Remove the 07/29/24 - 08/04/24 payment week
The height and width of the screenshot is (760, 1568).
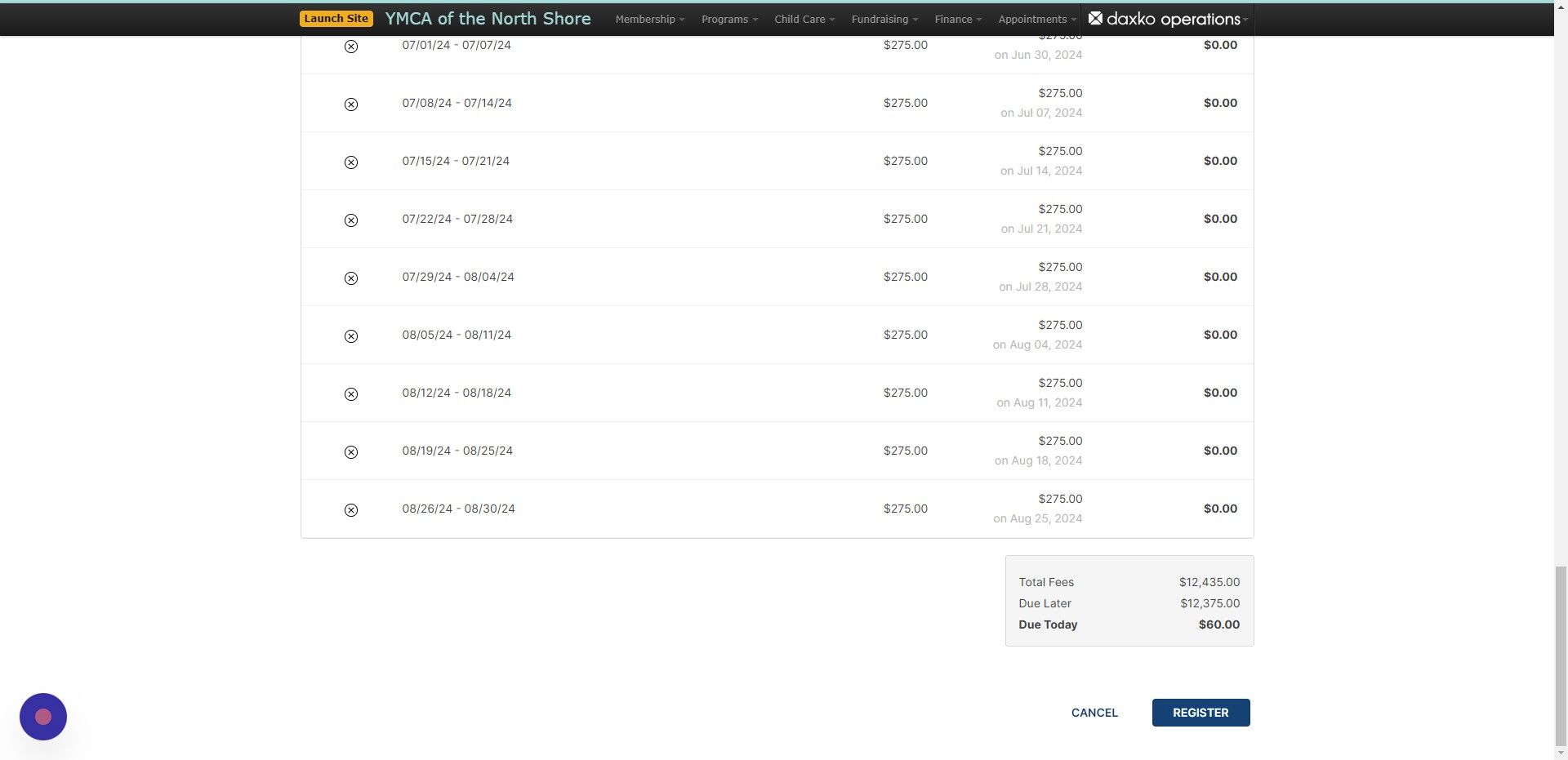pos(351,278)
